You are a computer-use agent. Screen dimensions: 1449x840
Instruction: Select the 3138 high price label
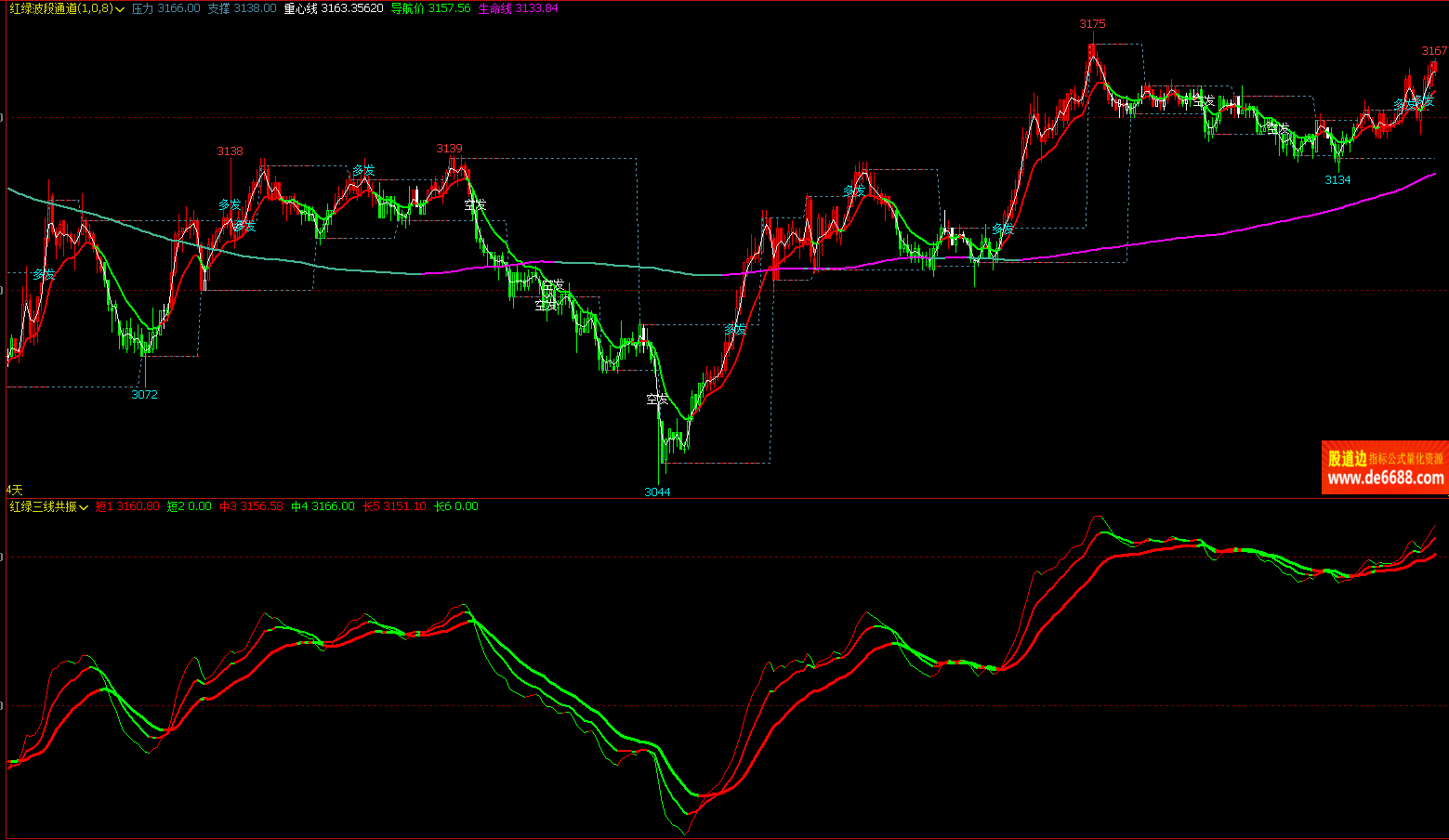(x=230, y=151)
